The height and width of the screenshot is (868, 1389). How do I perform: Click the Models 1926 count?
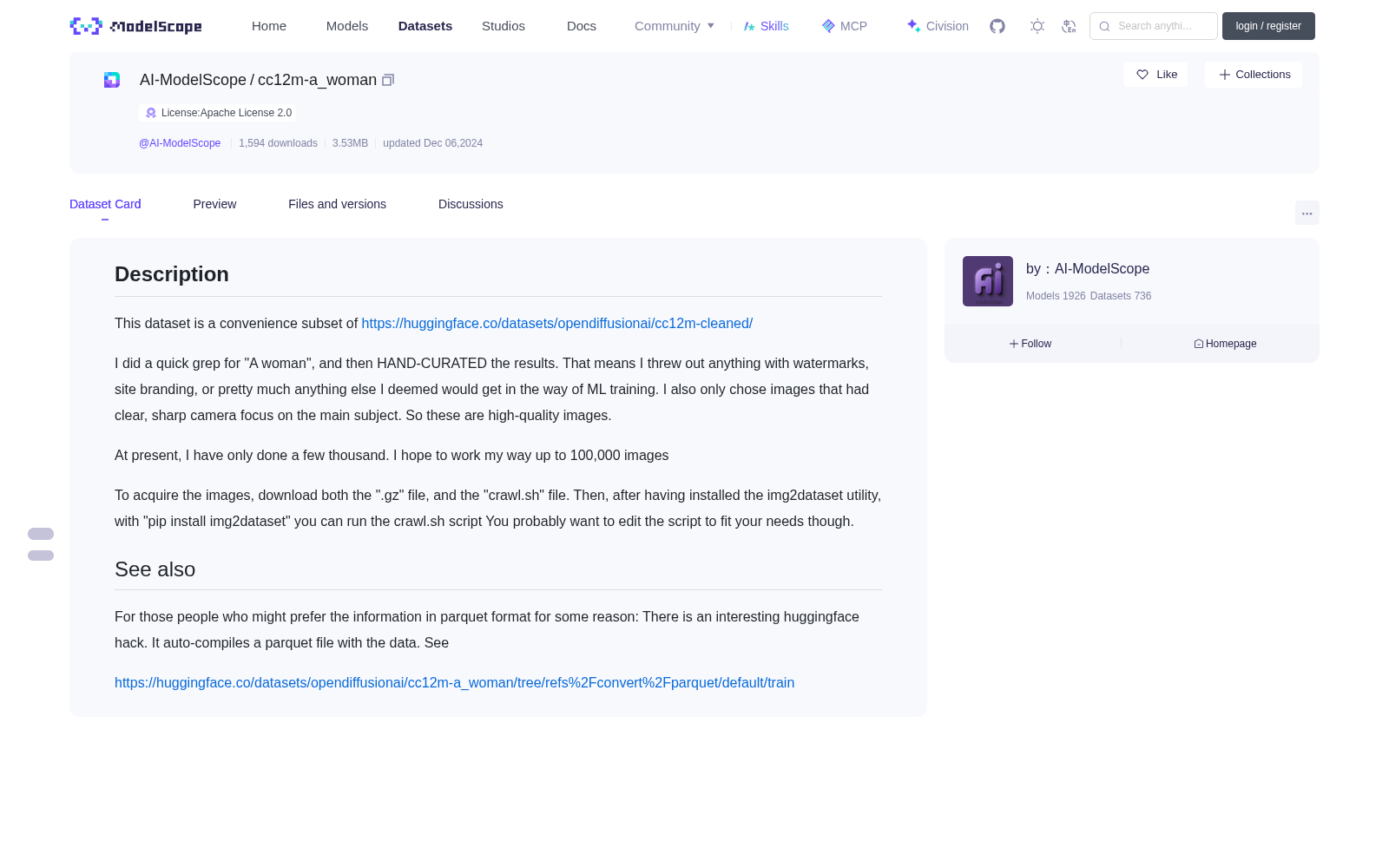coord(1056,296)
